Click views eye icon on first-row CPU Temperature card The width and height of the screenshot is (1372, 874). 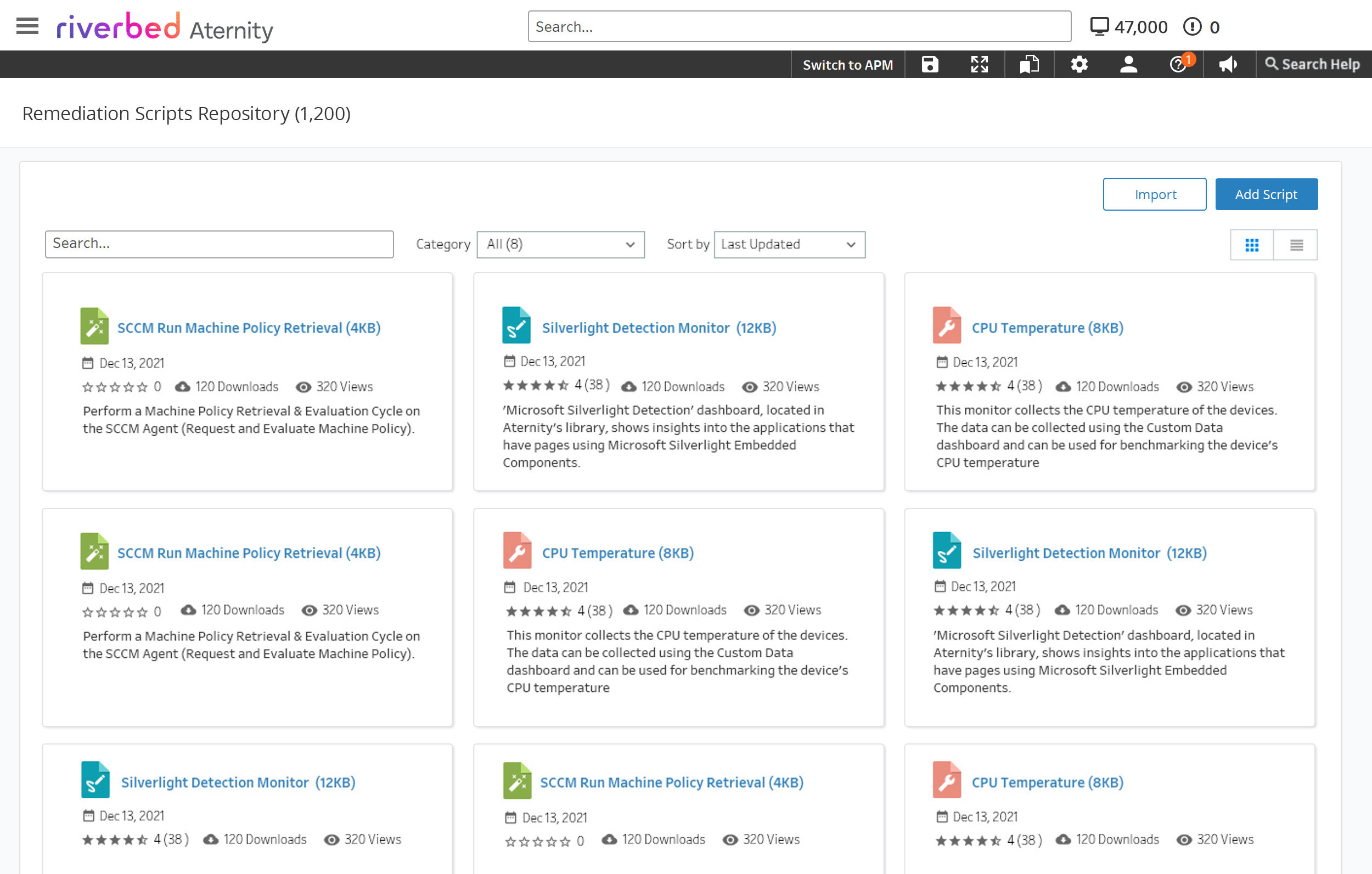pos(1184,387)
